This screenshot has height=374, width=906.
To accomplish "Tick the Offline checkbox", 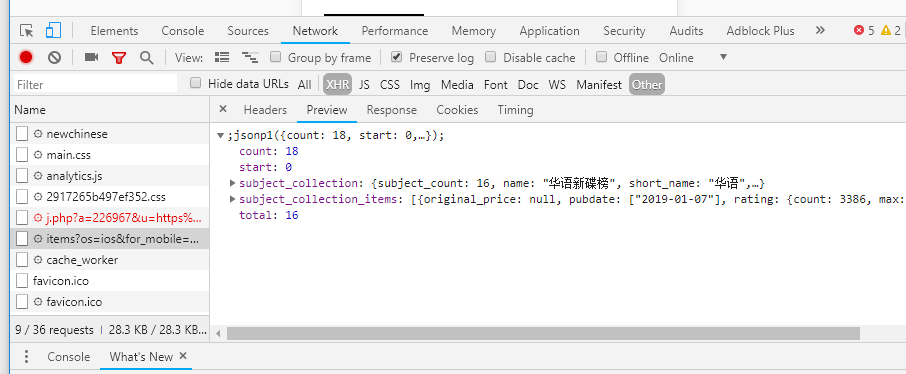I will pos(601,57).
